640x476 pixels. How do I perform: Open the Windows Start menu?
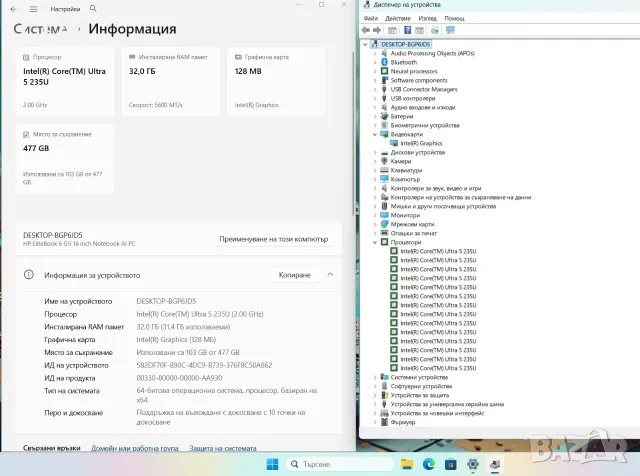[x=272, y=464]
